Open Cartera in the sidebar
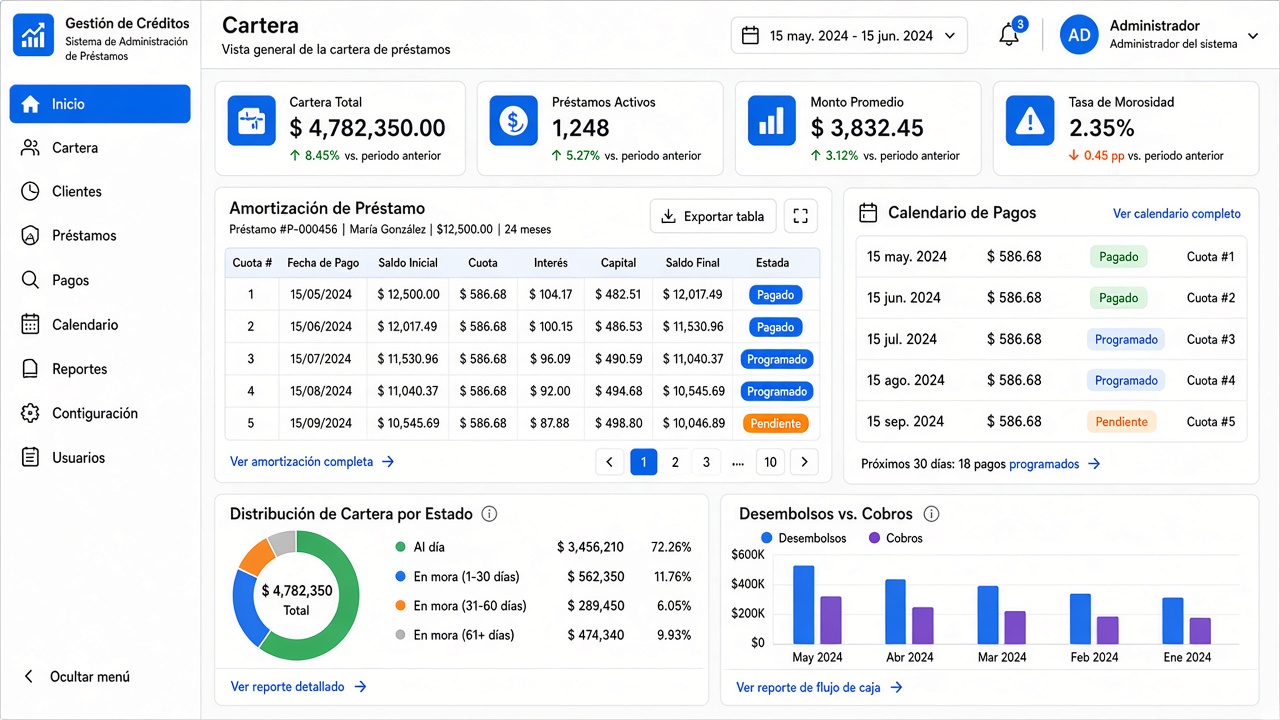 tap(100, 148)
